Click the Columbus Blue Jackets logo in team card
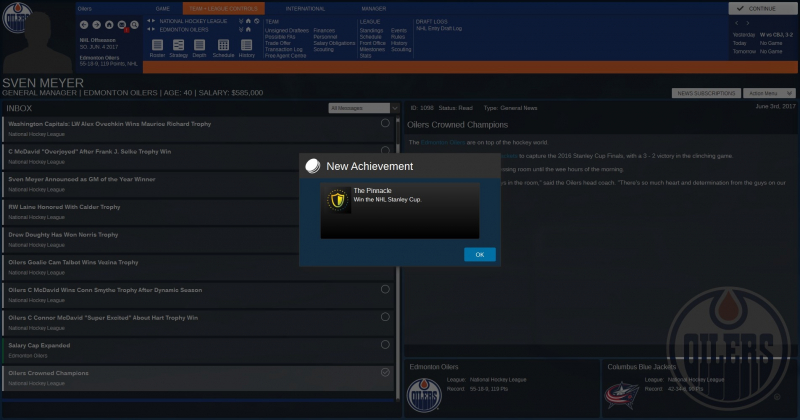Image resolution: width=800 pixels, height=420 pixels. [x=621, y=394]
